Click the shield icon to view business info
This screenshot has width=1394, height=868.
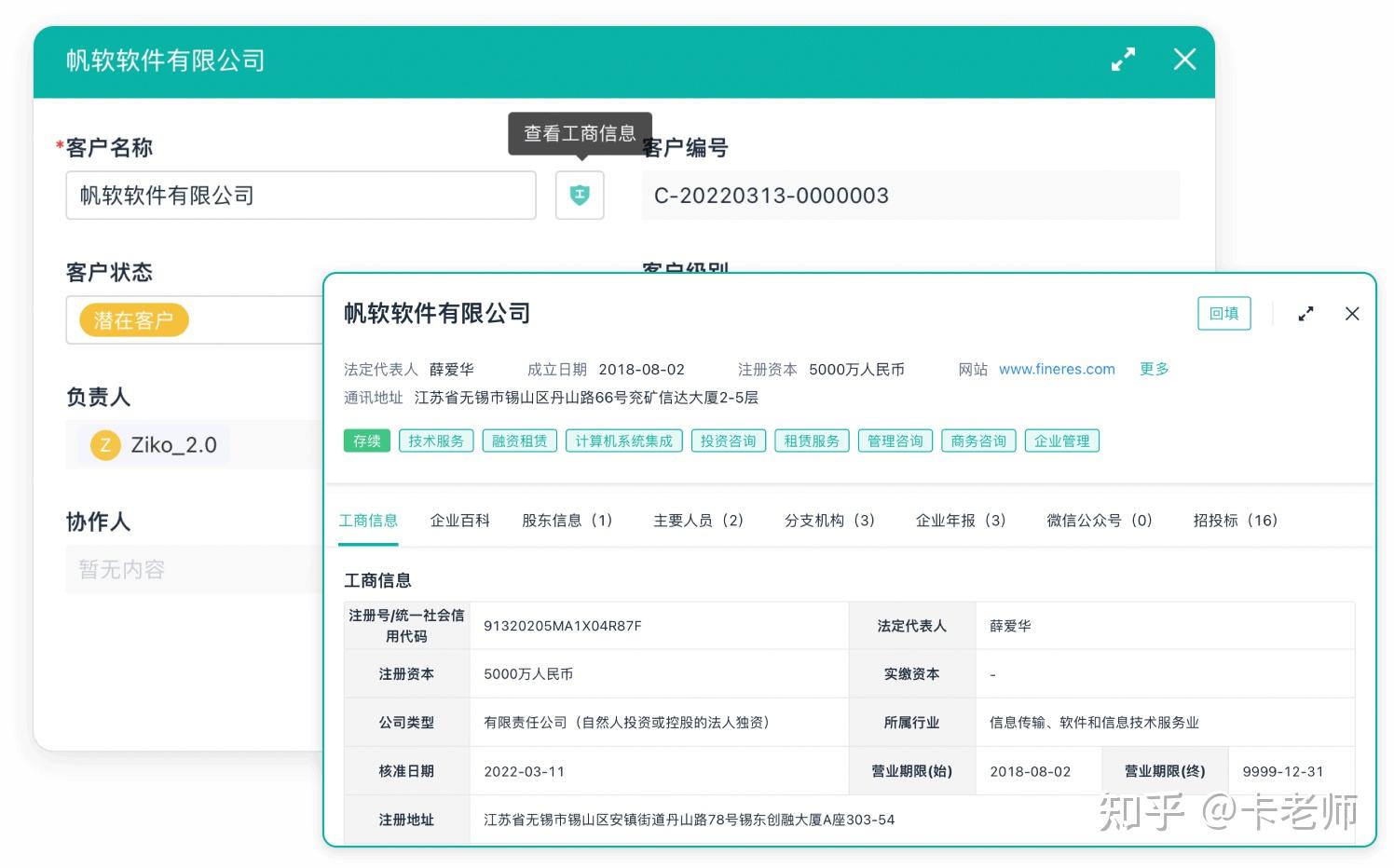(580, 196)
